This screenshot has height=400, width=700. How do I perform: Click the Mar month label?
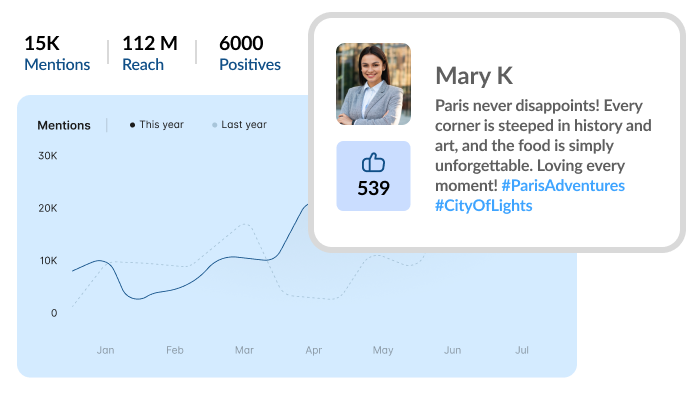[244, 351]
